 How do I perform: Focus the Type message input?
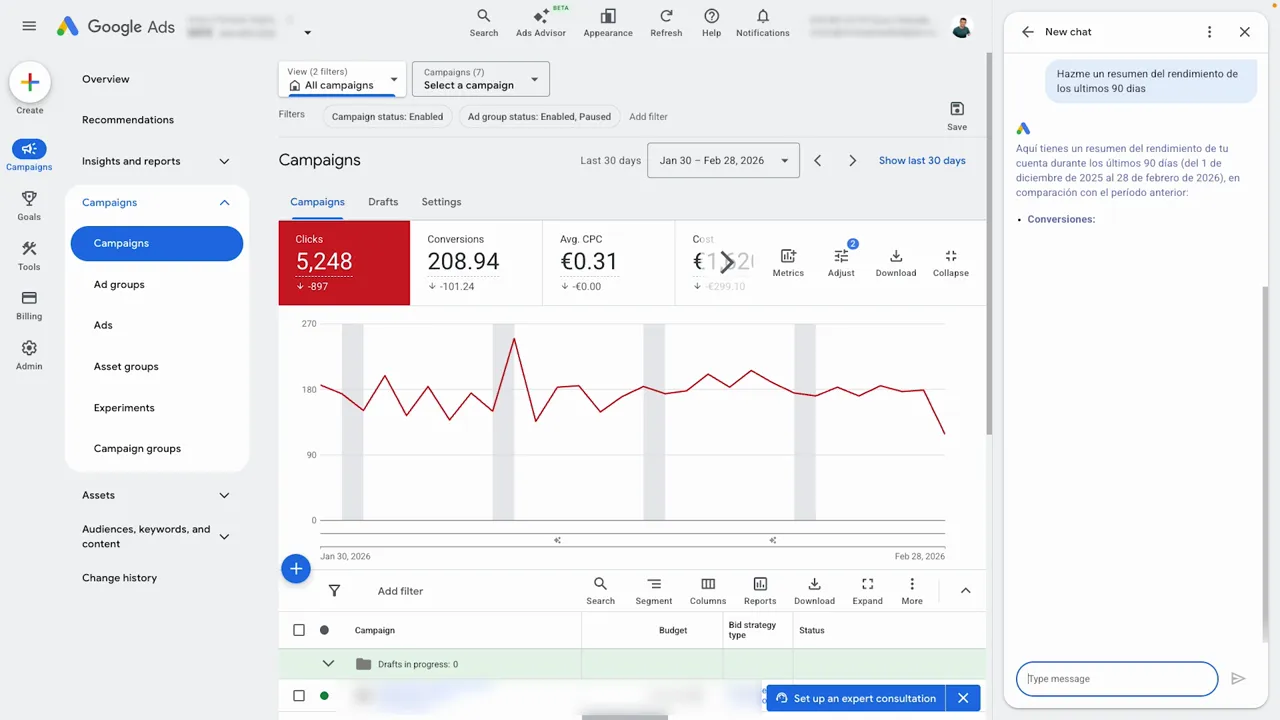(1117, 679)
